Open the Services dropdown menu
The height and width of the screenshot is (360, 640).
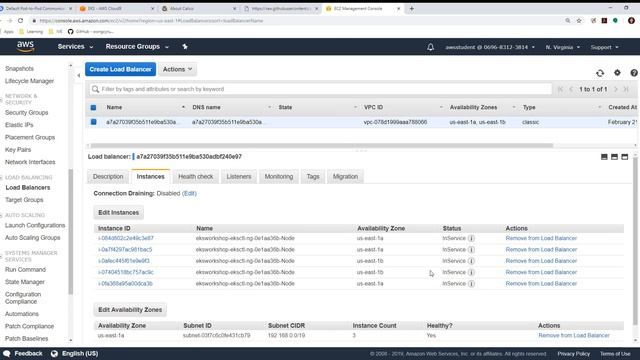pyautogui.click(x=76, y=47)
